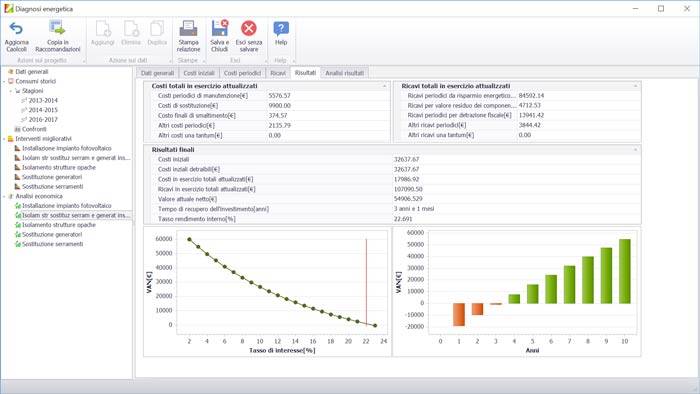The height and width of the screenshot is (394, 700).
Task: Click the year 10 green bar
Action: (625, 271)
